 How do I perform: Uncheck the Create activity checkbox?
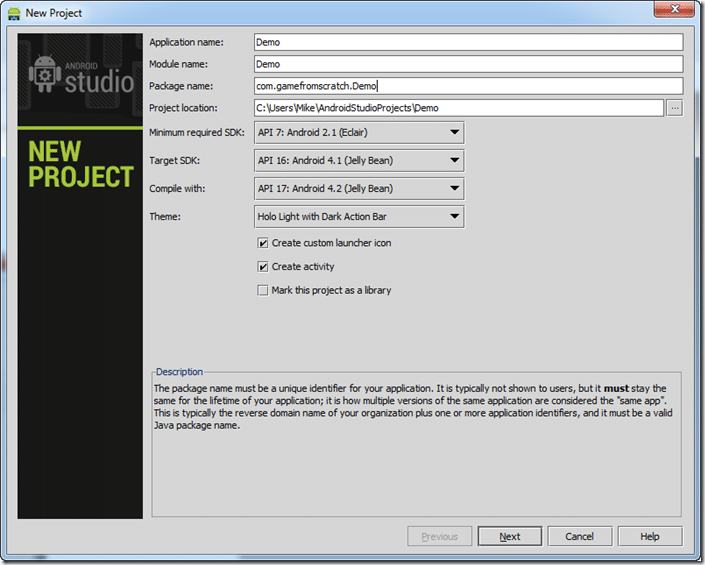tap(263, 267)
